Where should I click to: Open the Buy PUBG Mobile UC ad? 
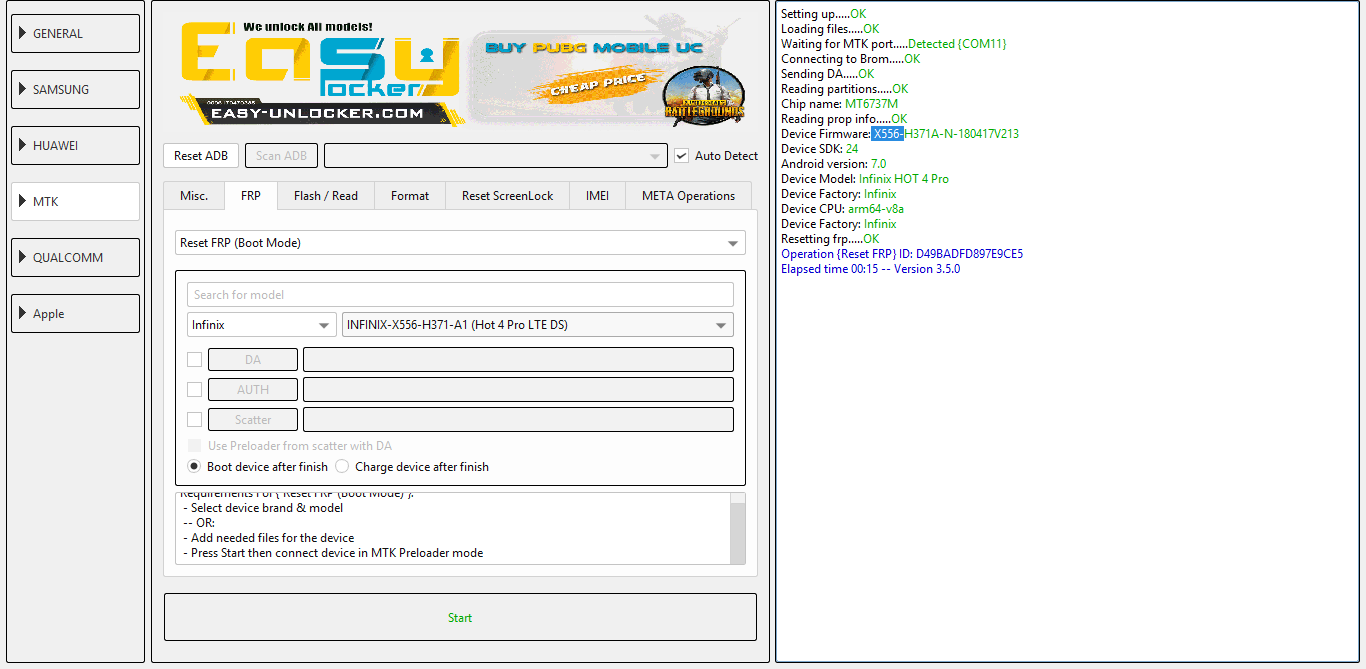608,73
